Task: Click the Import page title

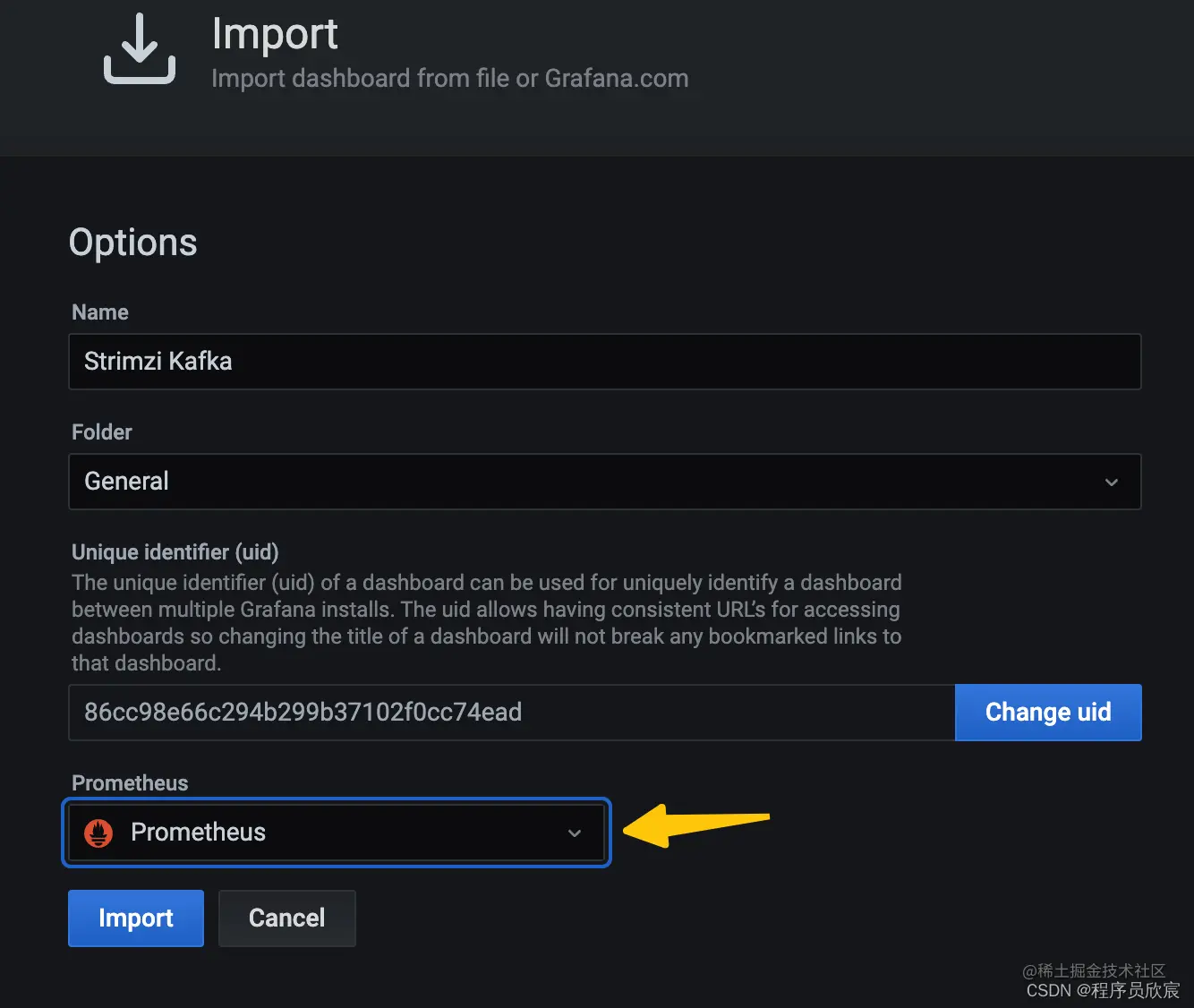Action: click(275, 34)
